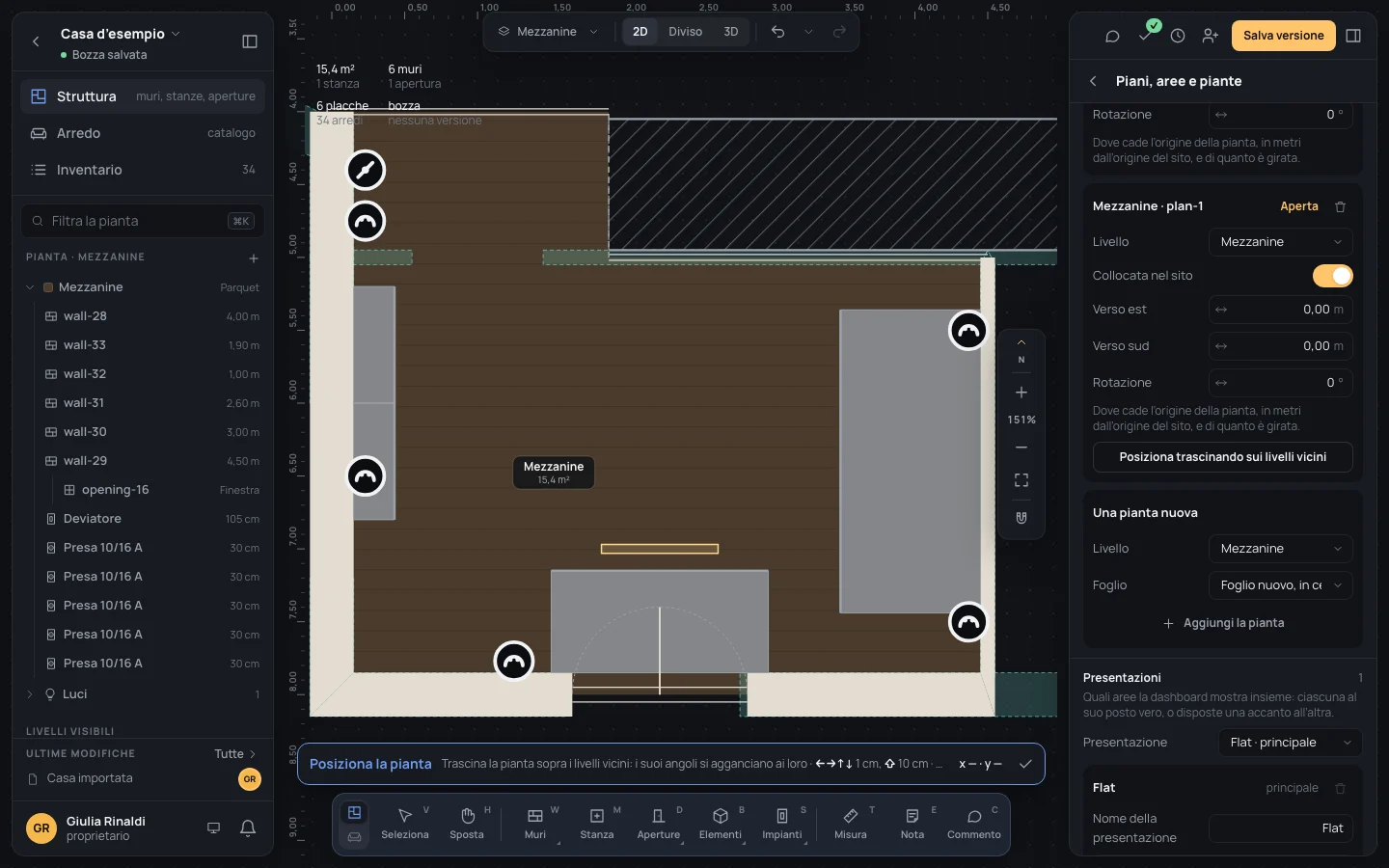
Task: Click the Filtra la pianta search field
Action: 143,221
